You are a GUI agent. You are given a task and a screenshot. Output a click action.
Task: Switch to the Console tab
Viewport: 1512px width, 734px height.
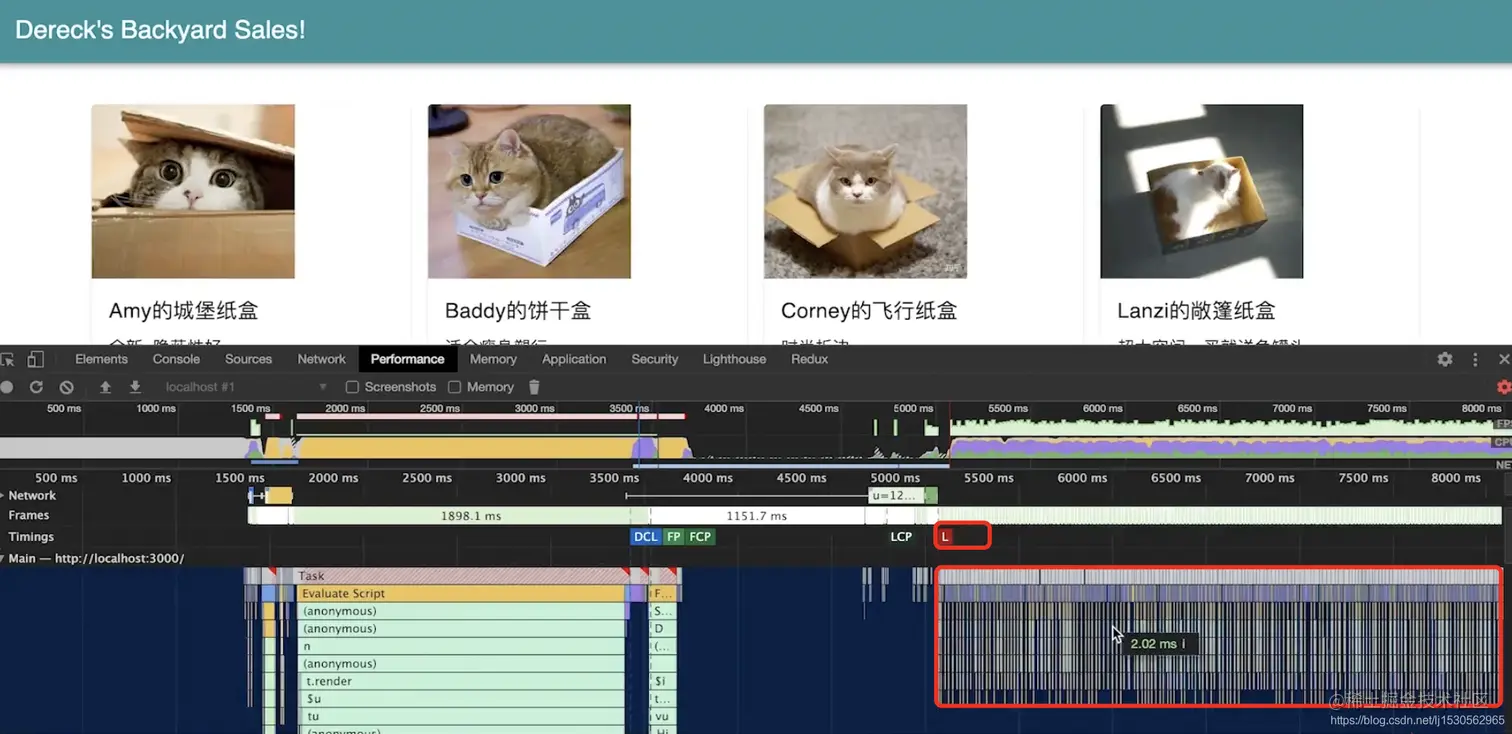coord(176,359)
